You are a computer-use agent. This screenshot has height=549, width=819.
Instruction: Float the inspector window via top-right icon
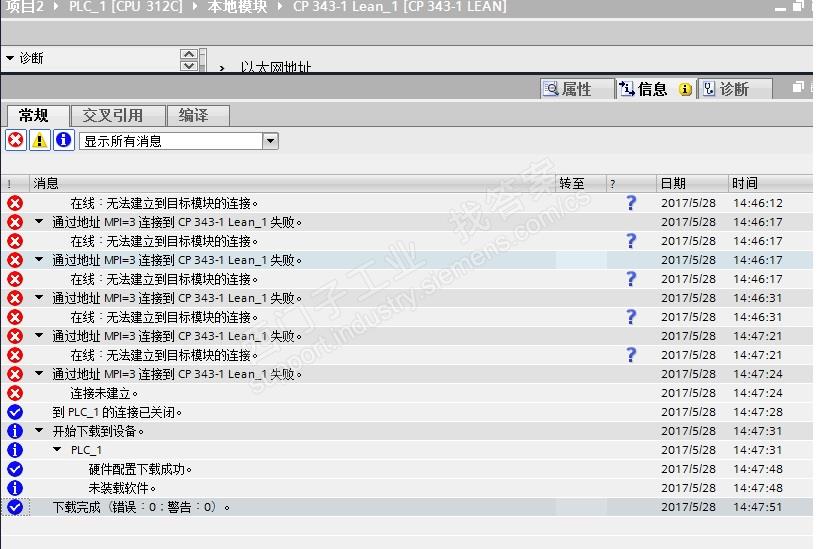click(798, 87)
